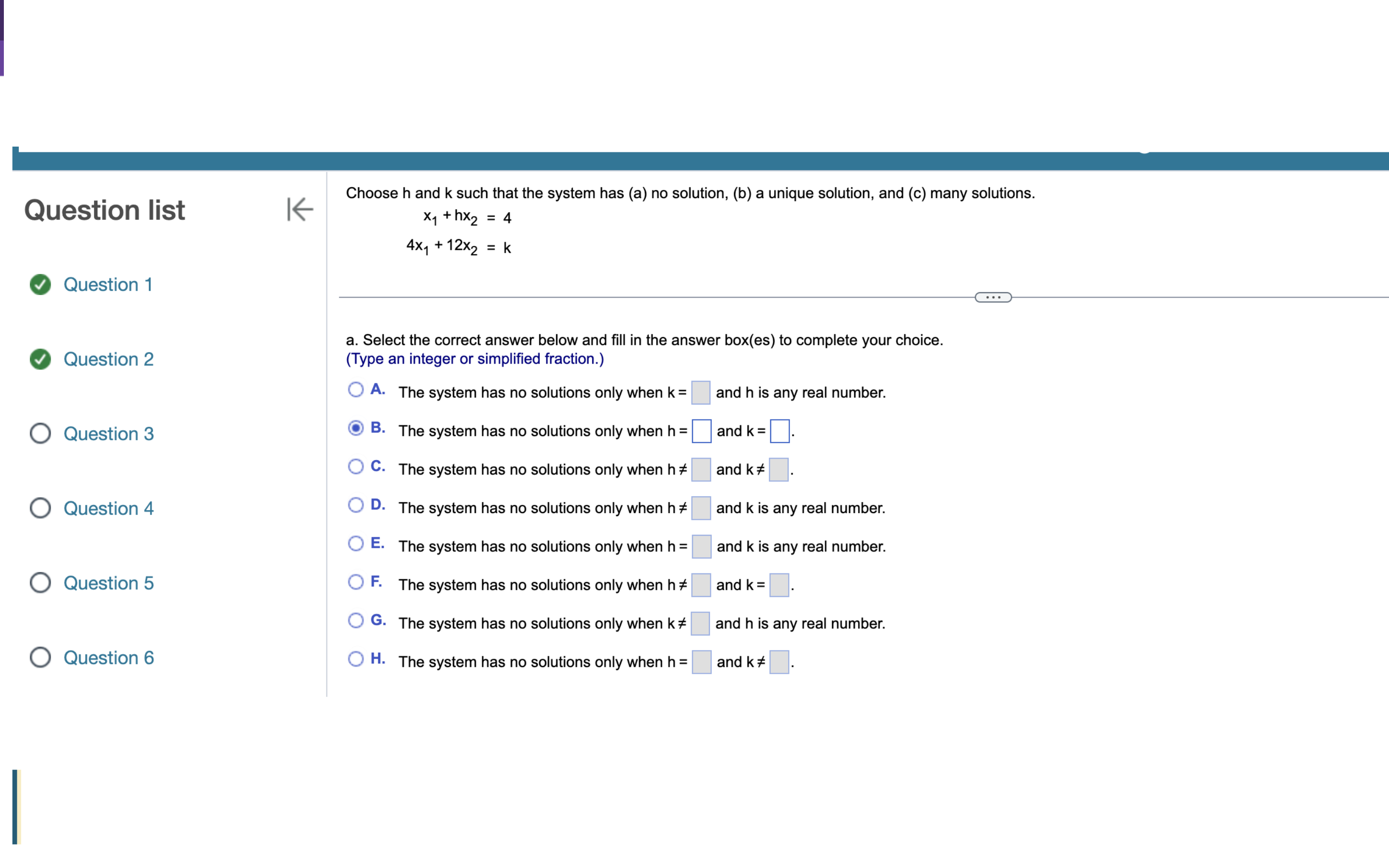The width and height of the screenshot is (1389, 868).
Task: Click the h answer box in choice H
Action: click(701, 661)
